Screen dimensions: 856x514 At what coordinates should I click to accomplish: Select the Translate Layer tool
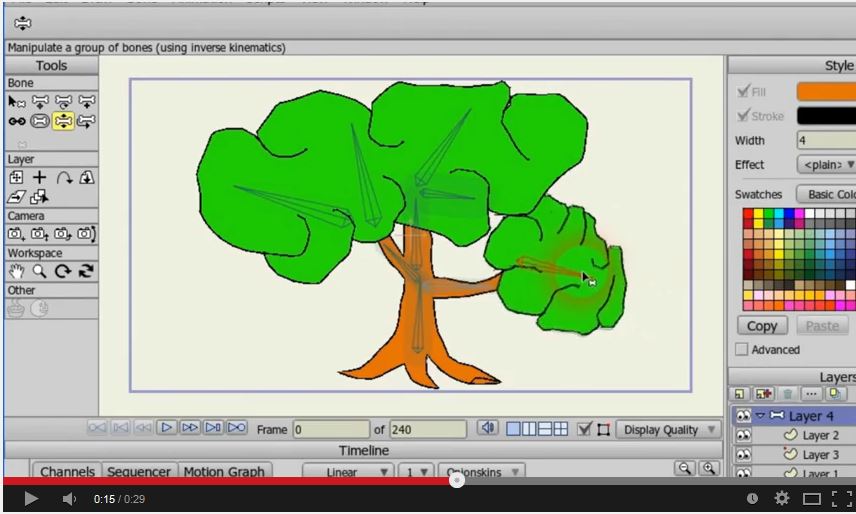click(x=16, y=177)
